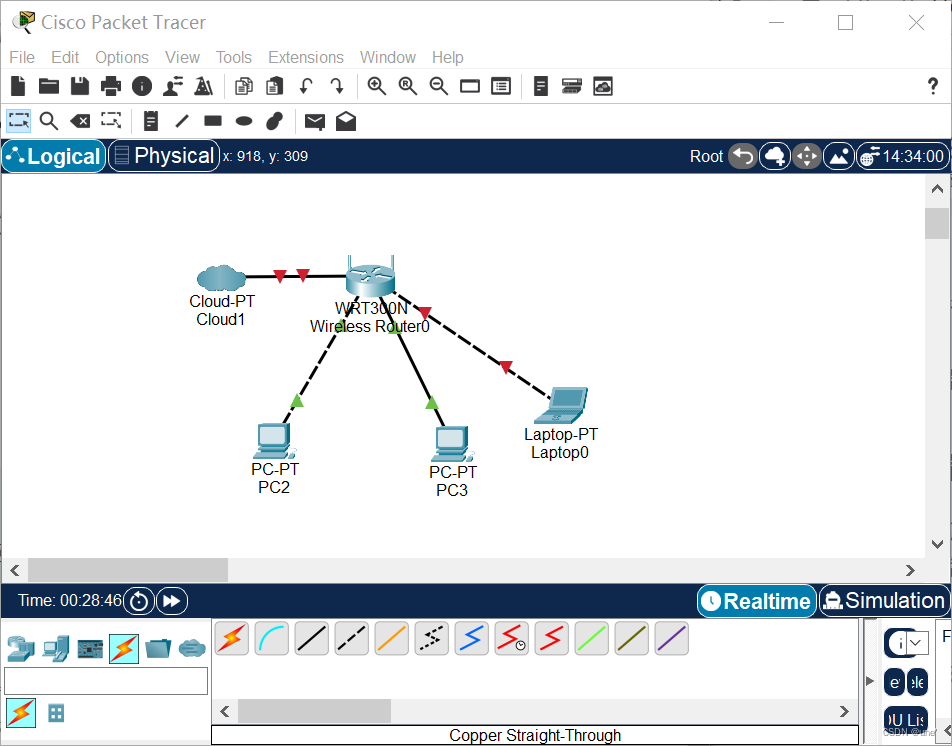952x746 pixels.
Task: Choose the Draw Rectangle tool
Action: (212, 121)
